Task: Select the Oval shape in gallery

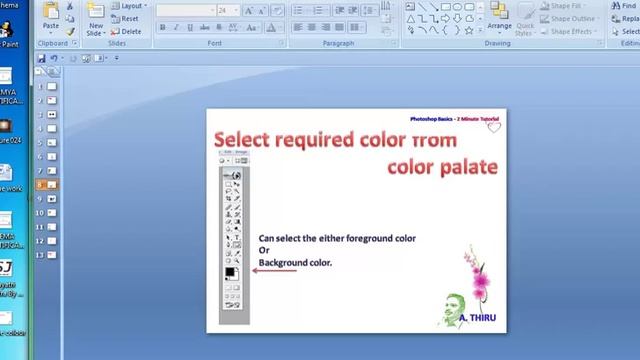Action: pyautogui.click(x=458, y=7)
